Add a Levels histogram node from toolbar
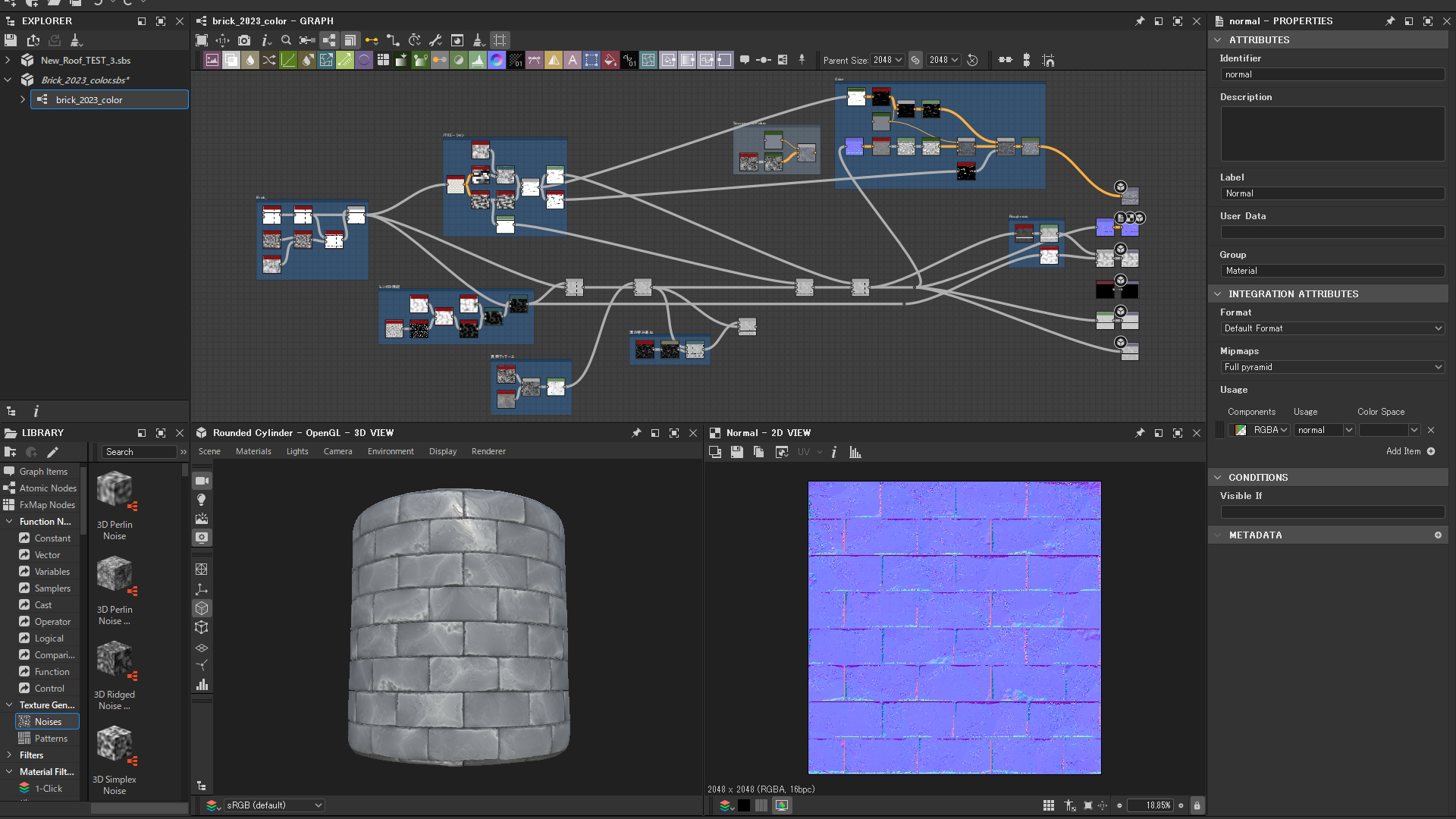 coord(478,60)
